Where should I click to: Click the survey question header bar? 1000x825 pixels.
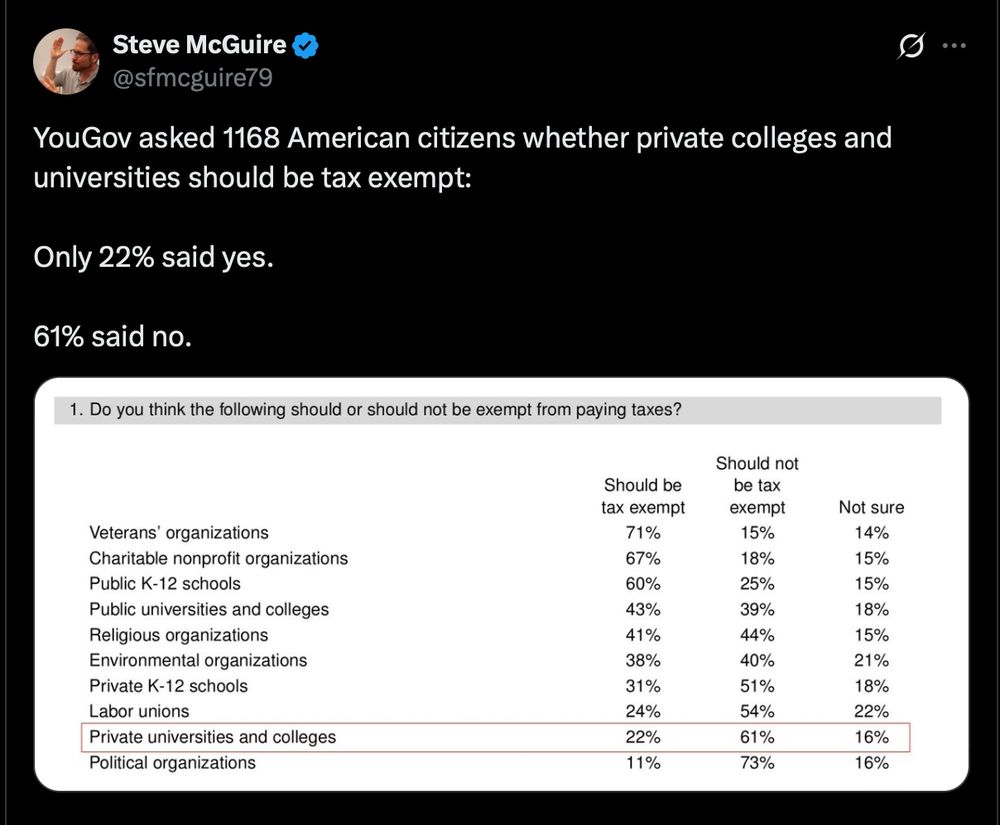[497, 410]
